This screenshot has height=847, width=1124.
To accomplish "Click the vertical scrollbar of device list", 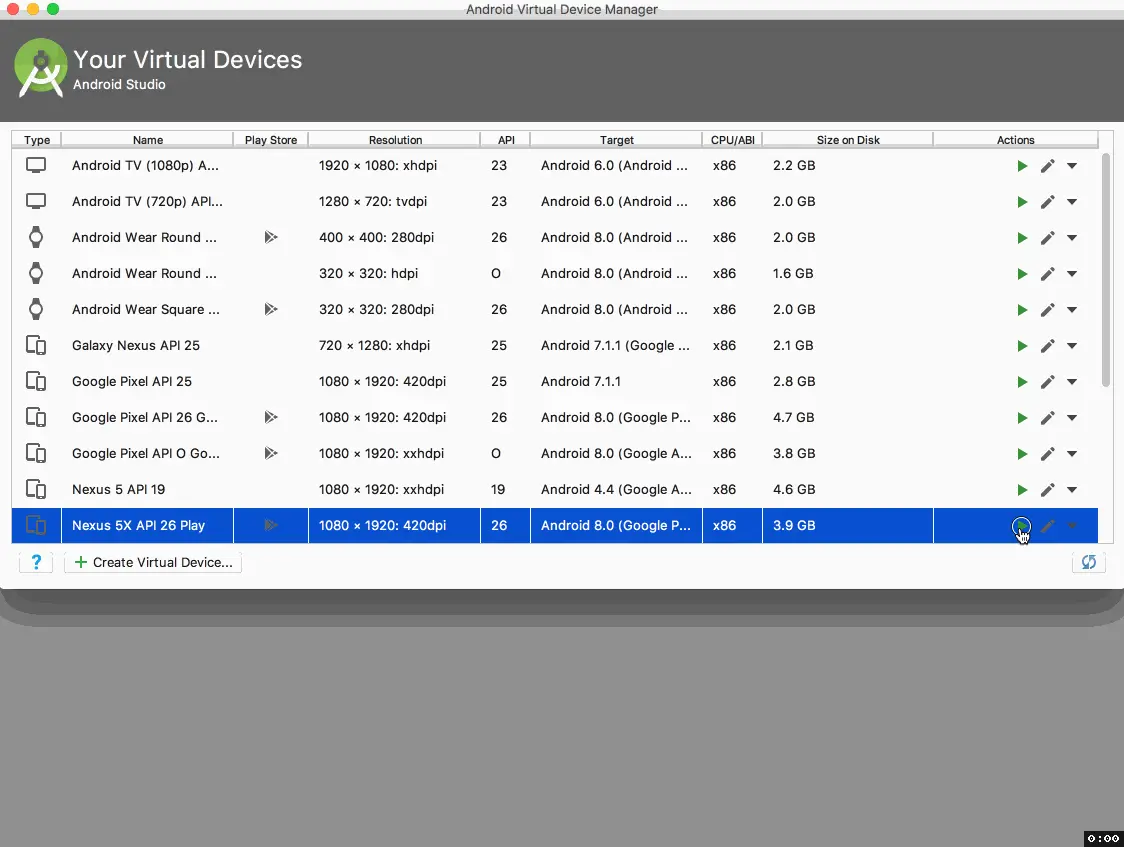I will (1105, 270).
